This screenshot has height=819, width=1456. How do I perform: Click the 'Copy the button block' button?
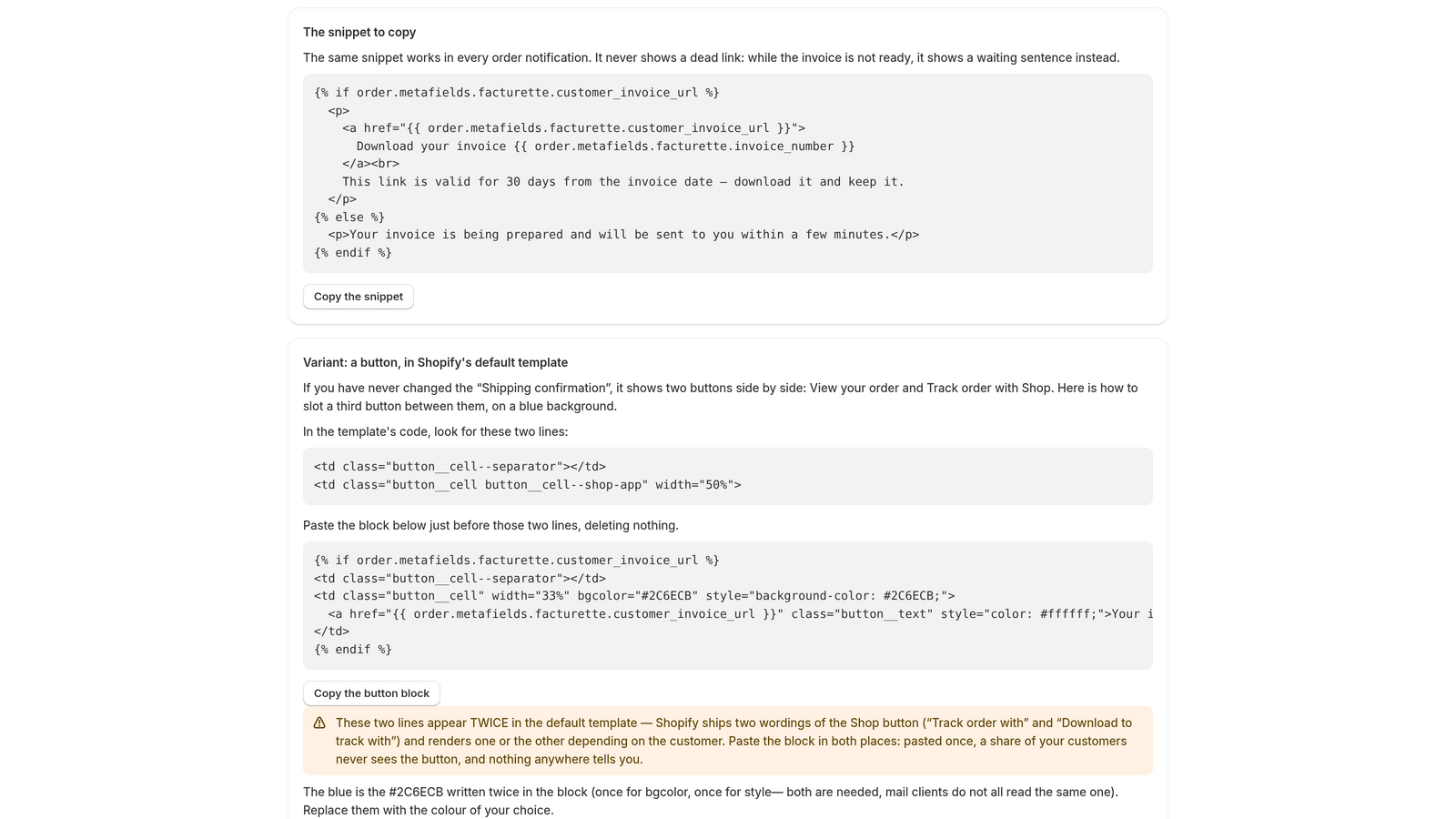371,693
